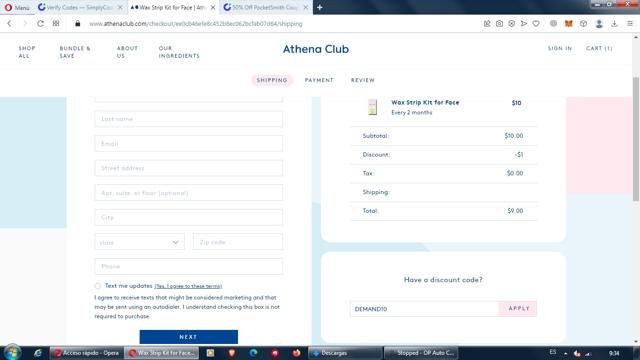The image size is (640, 360).
Task: Select the Shipping checkout step
Action: pyautogui.click(x=272, y=80)
